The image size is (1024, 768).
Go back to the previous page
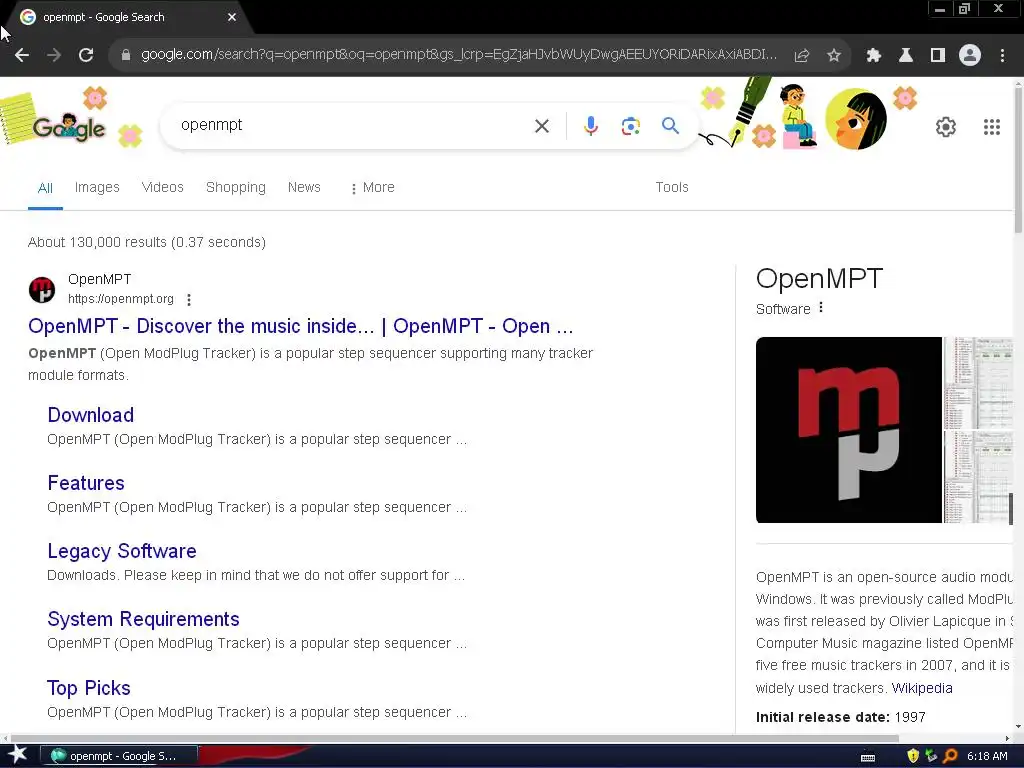point(22,56)
